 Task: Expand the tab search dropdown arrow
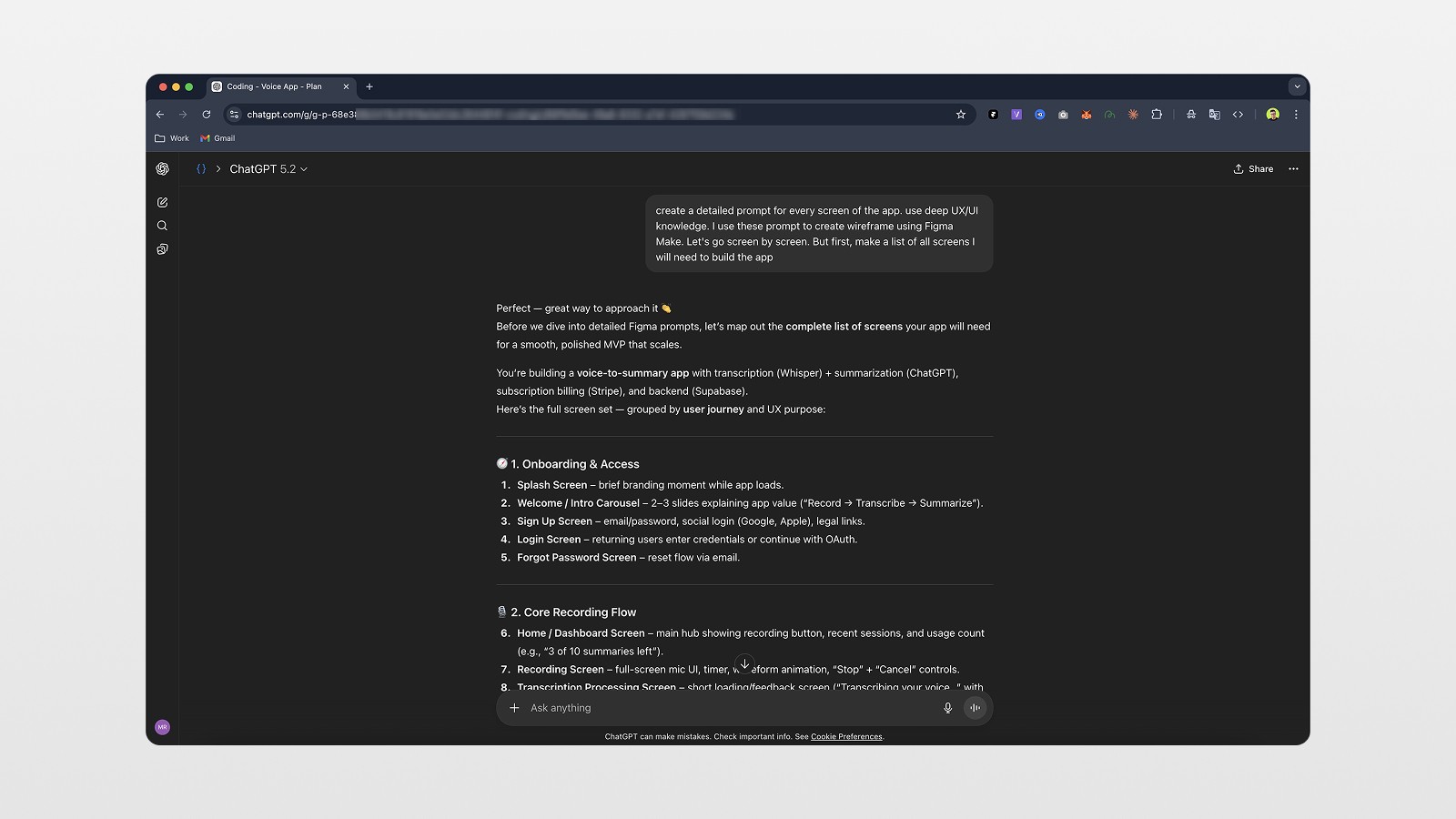coord(1297,87)
